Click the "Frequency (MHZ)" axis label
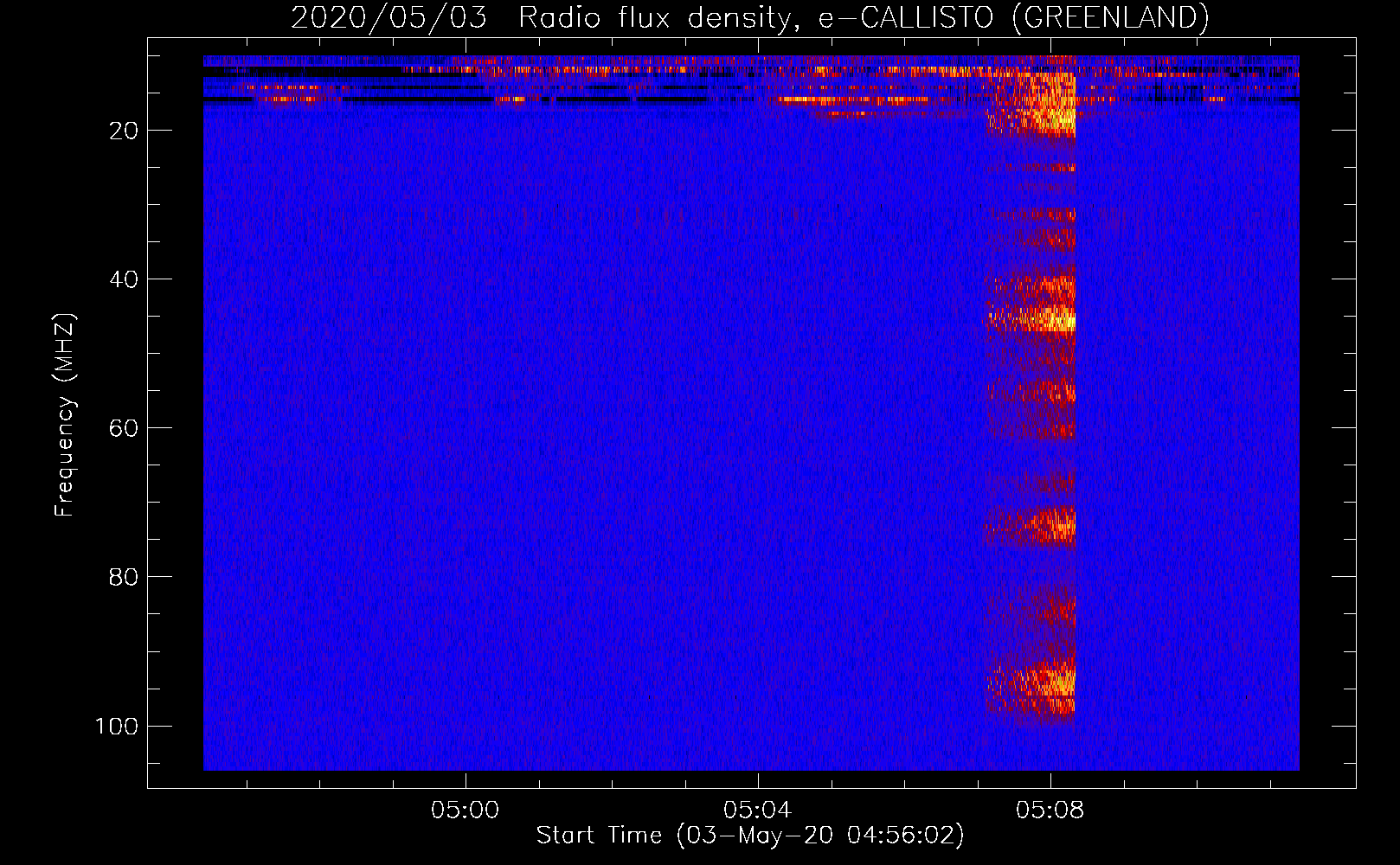The image size is (1400, 865). coord(65,414)
